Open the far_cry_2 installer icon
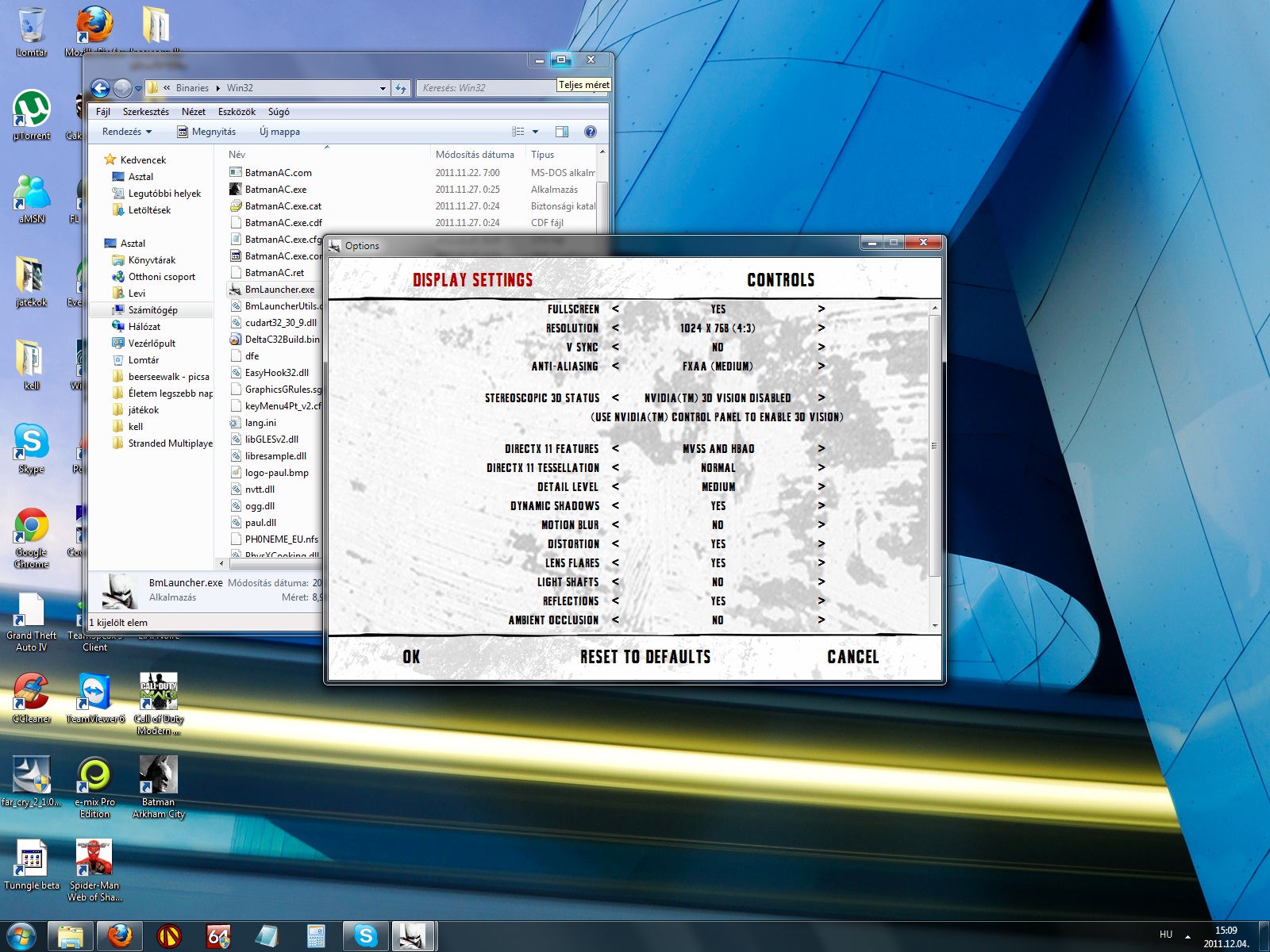Screen dimensions: 1270x952 point(32,781)
